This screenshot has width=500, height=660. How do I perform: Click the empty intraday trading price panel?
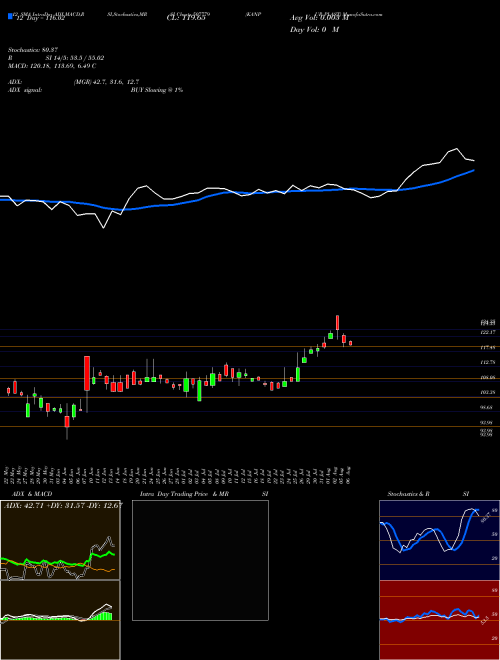point(200,560)
